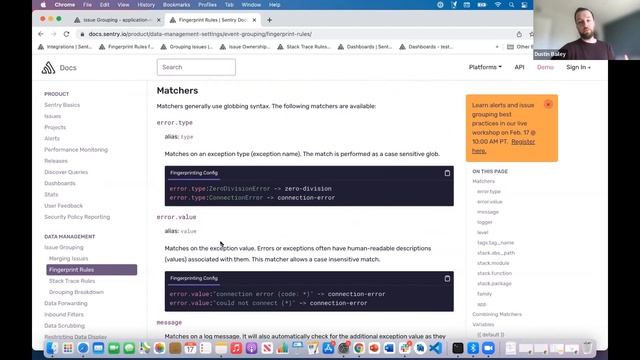640x360 pixels.
Task: Switch to the Issue Grouping tab
Action: [117, 20]
